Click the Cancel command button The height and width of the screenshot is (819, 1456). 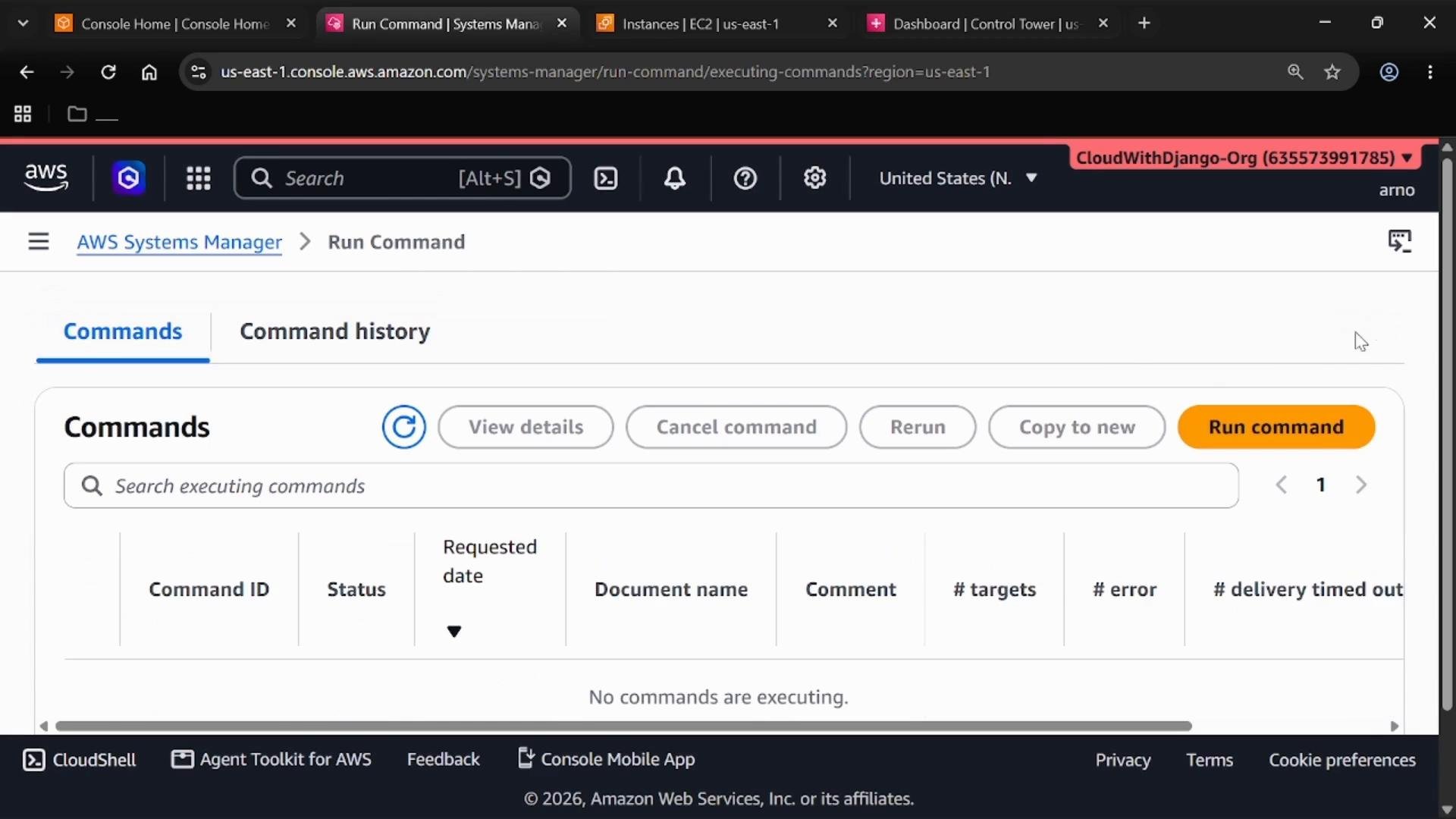(x=736, y=427)
